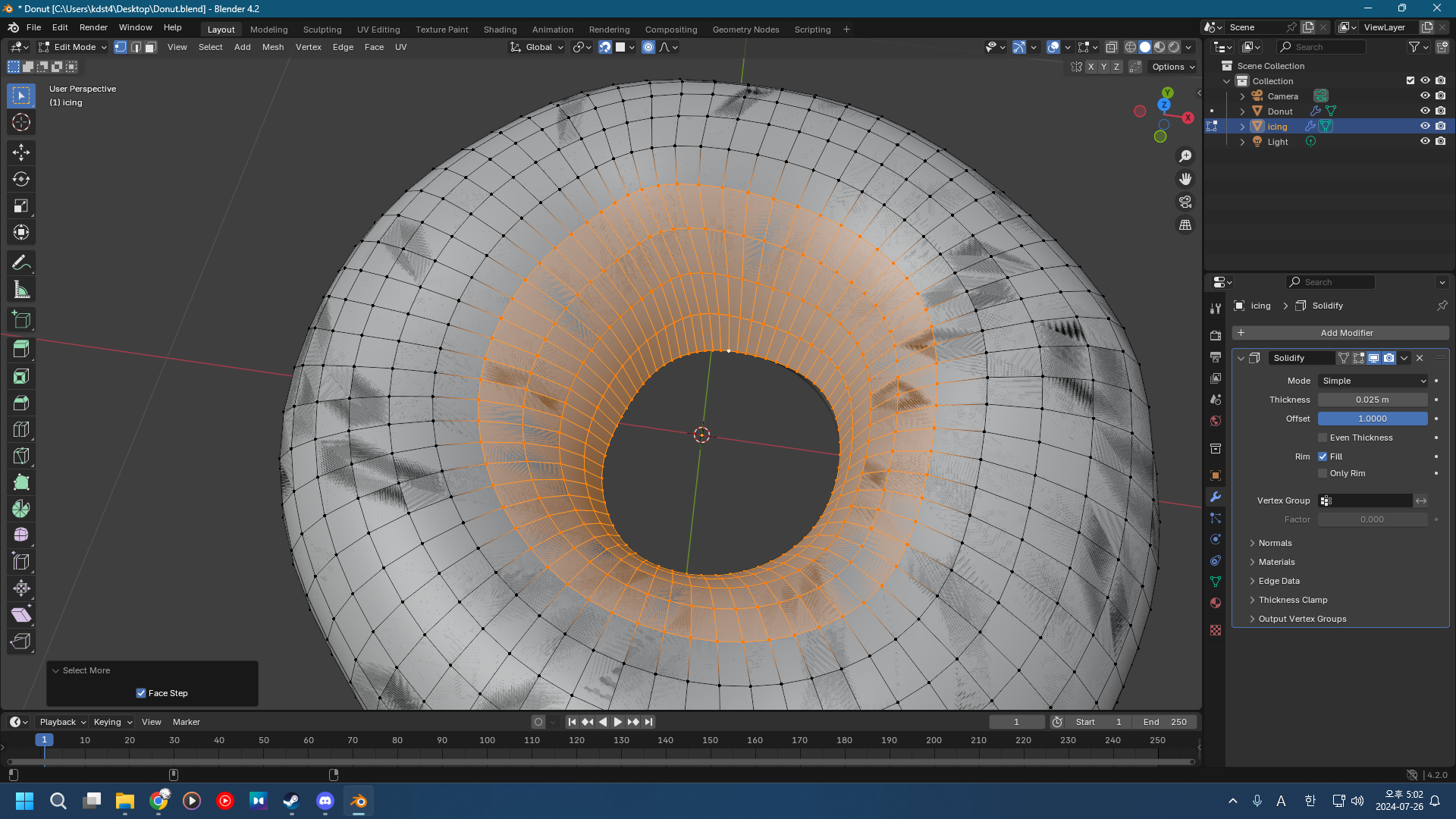Select the Extrude Region tool
Viewport: 1456px width, 819px height.
coord(20,350)
